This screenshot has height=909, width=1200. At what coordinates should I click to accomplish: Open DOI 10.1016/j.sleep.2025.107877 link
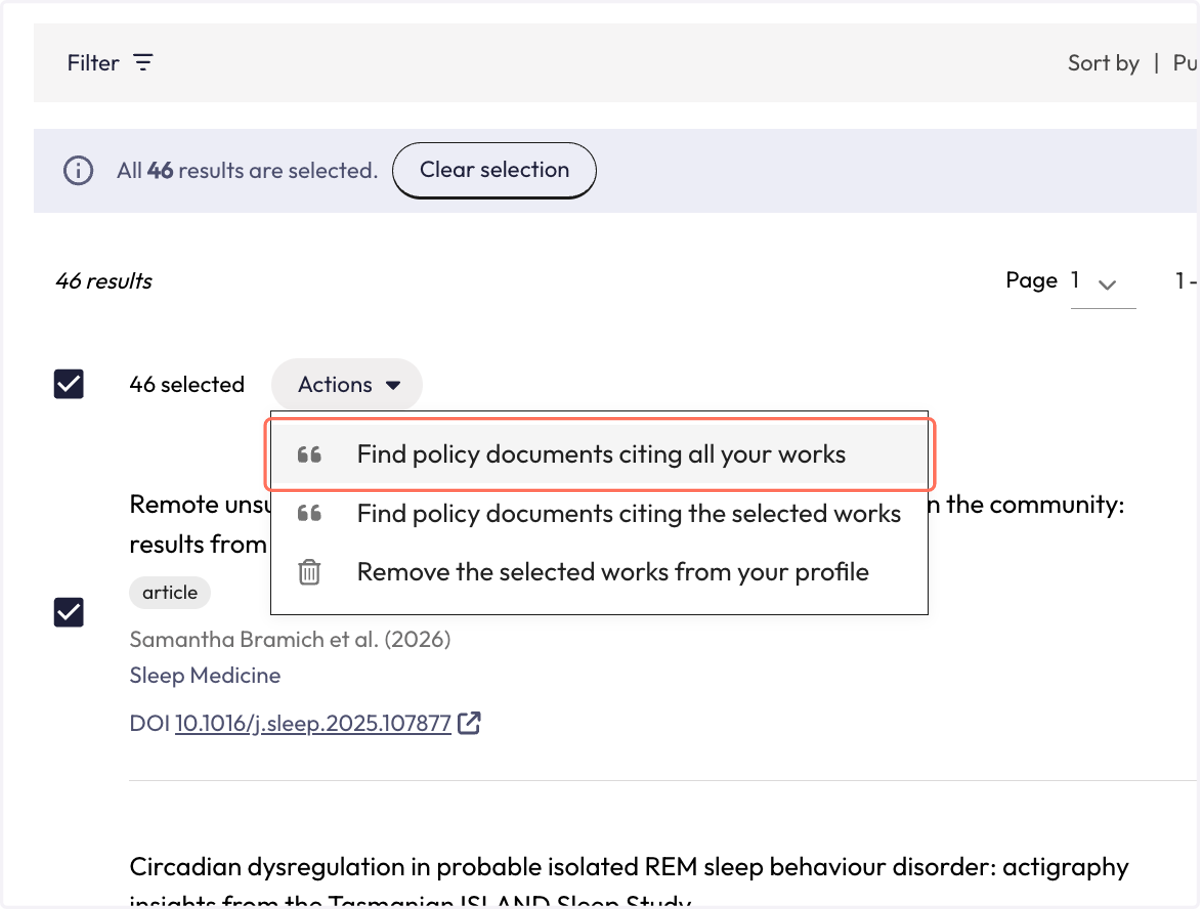313,722
